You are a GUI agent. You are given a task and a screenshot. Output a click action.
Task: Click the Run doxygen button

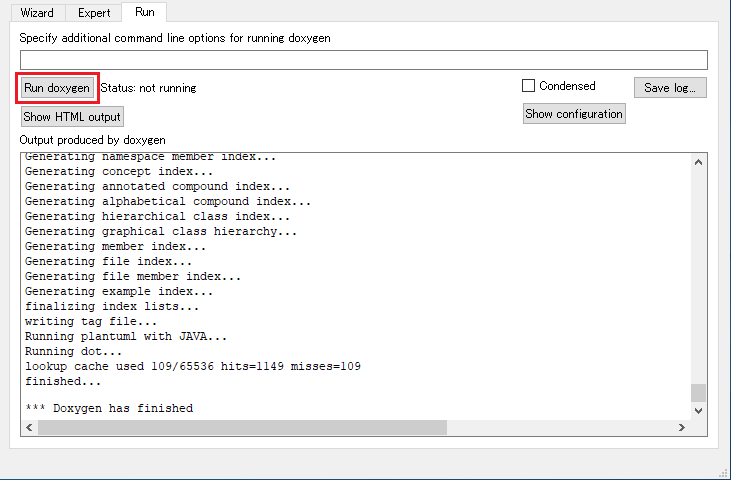point(57,88)
